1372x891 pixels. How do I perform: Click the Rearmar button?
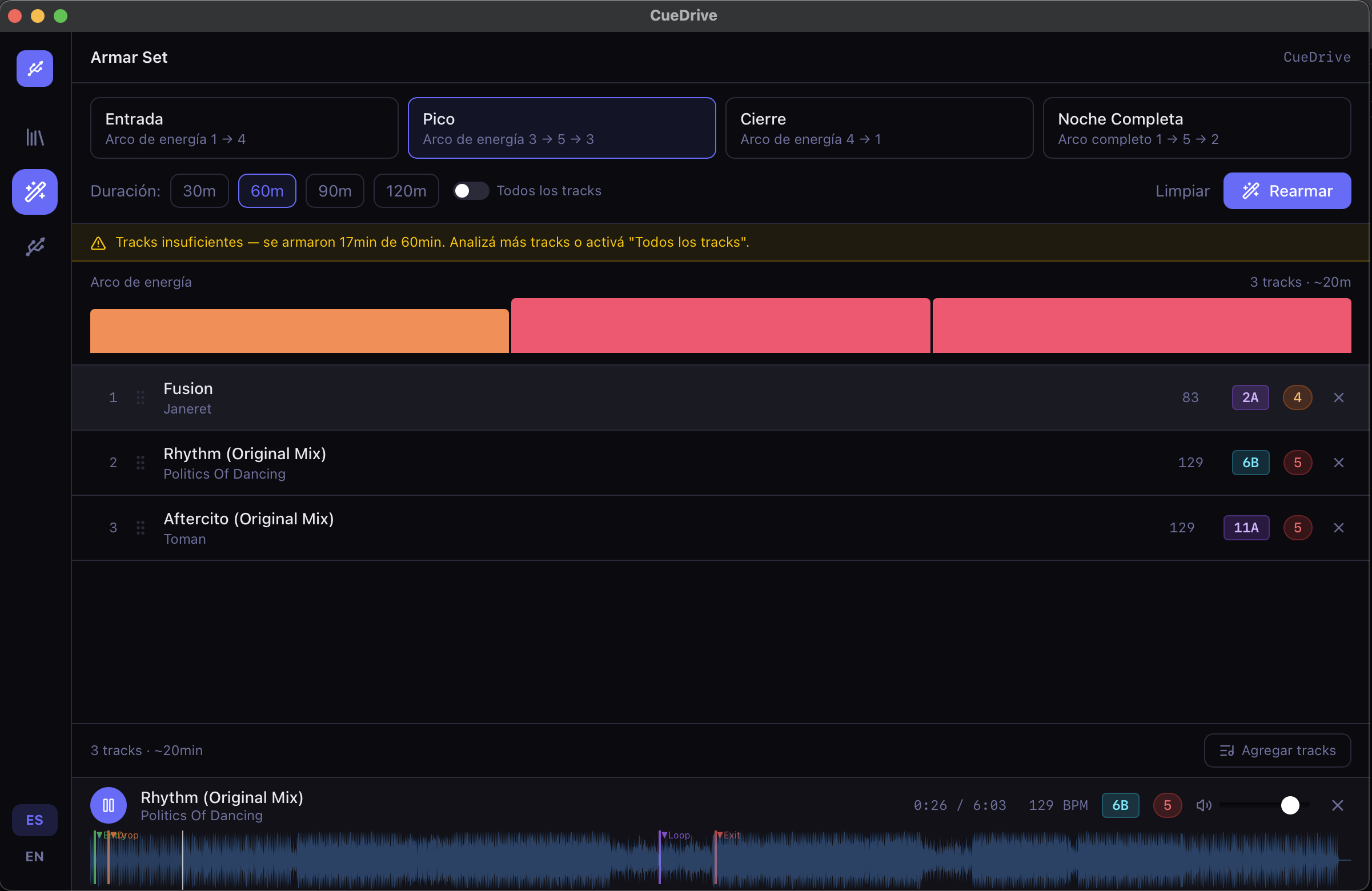tap(1287, 191)
